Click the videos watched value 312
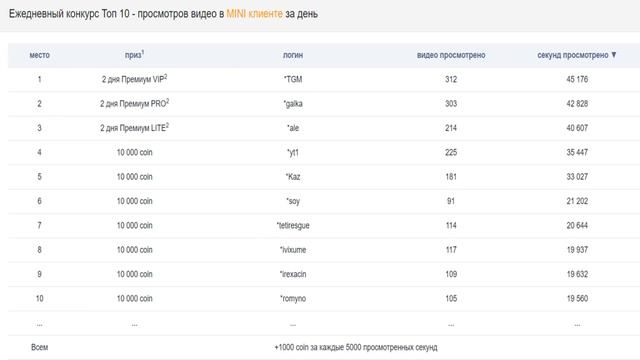The width and height of the screenshot is (640, 360). click(451, 79)
